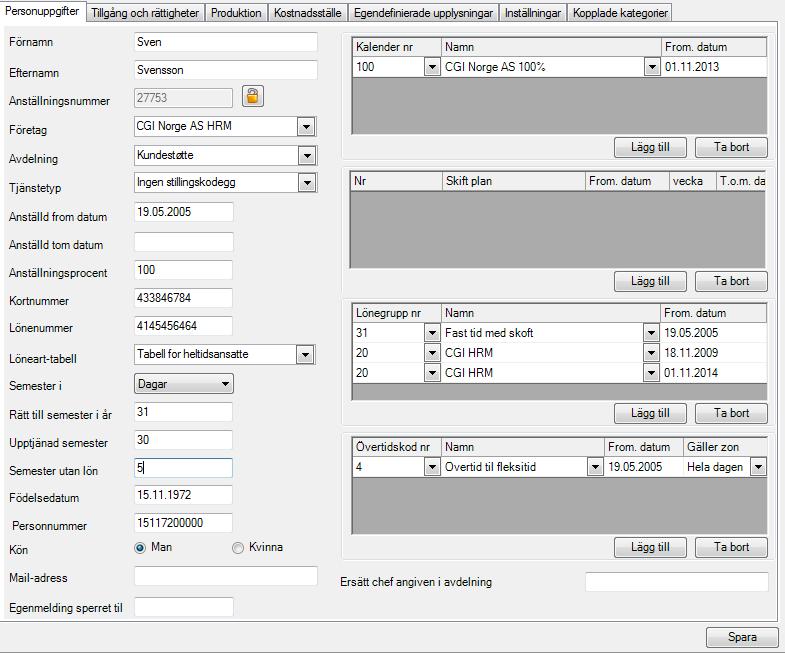Open Egendefinierade upplysningar tab
Viewport: 785px width, 653px height.
(423, 13)
